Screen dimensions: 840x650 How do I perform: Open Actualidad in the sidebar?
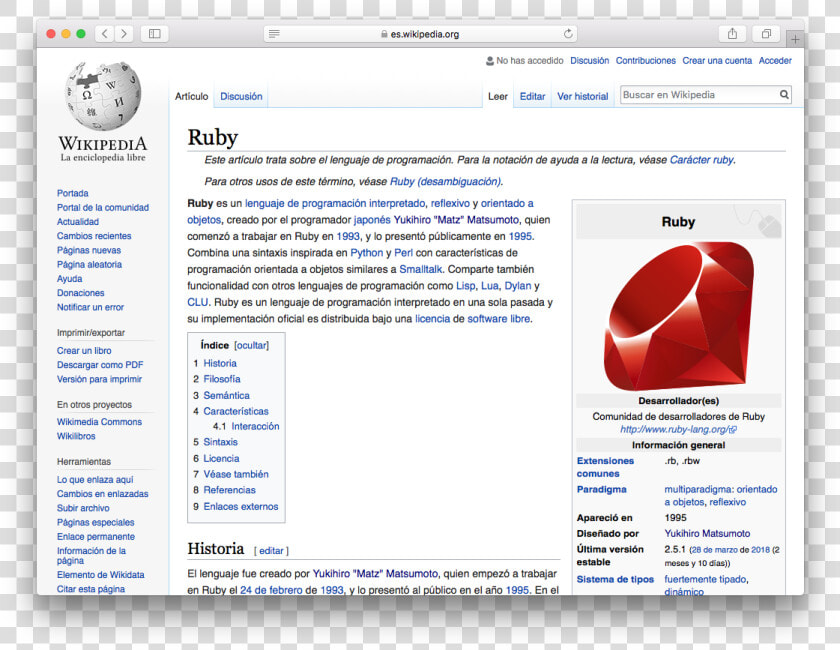click(78, 221)
